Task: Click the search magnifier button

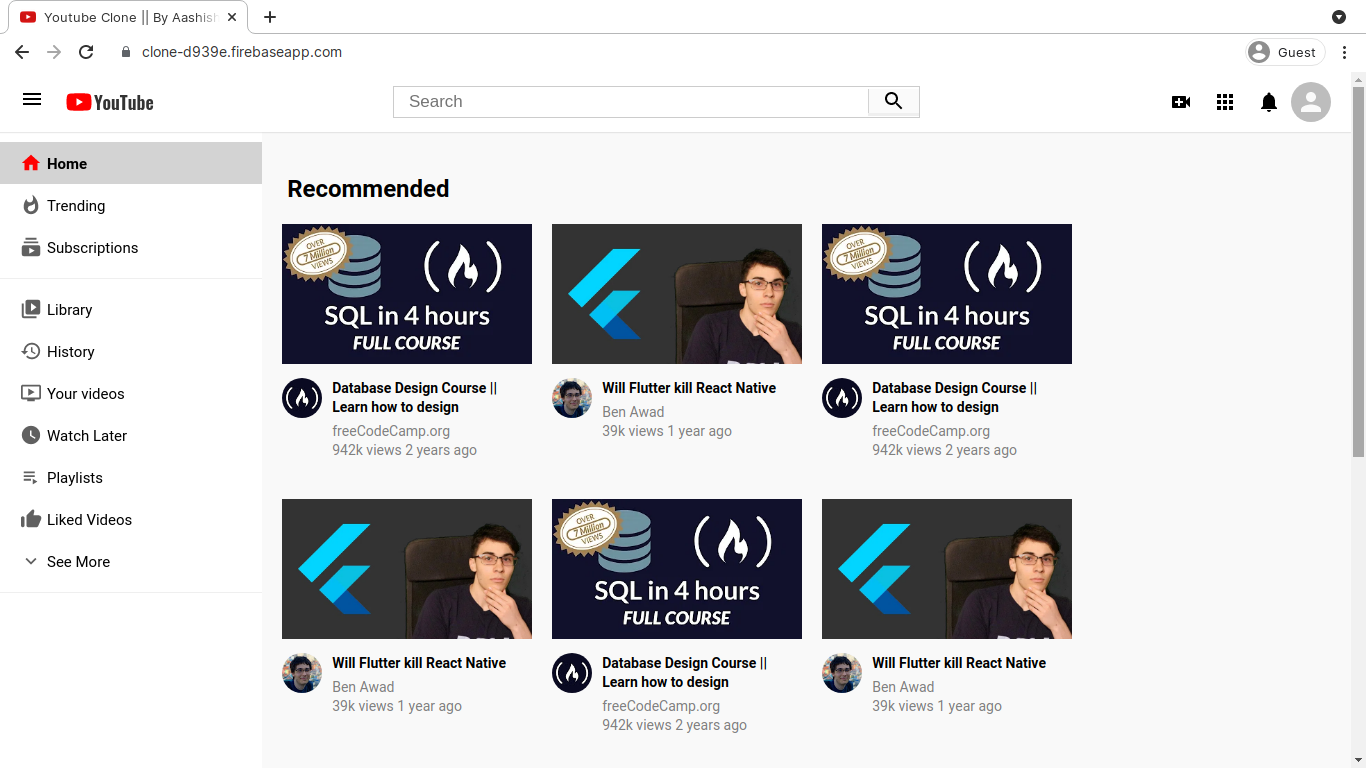Action: coord(893,101)
